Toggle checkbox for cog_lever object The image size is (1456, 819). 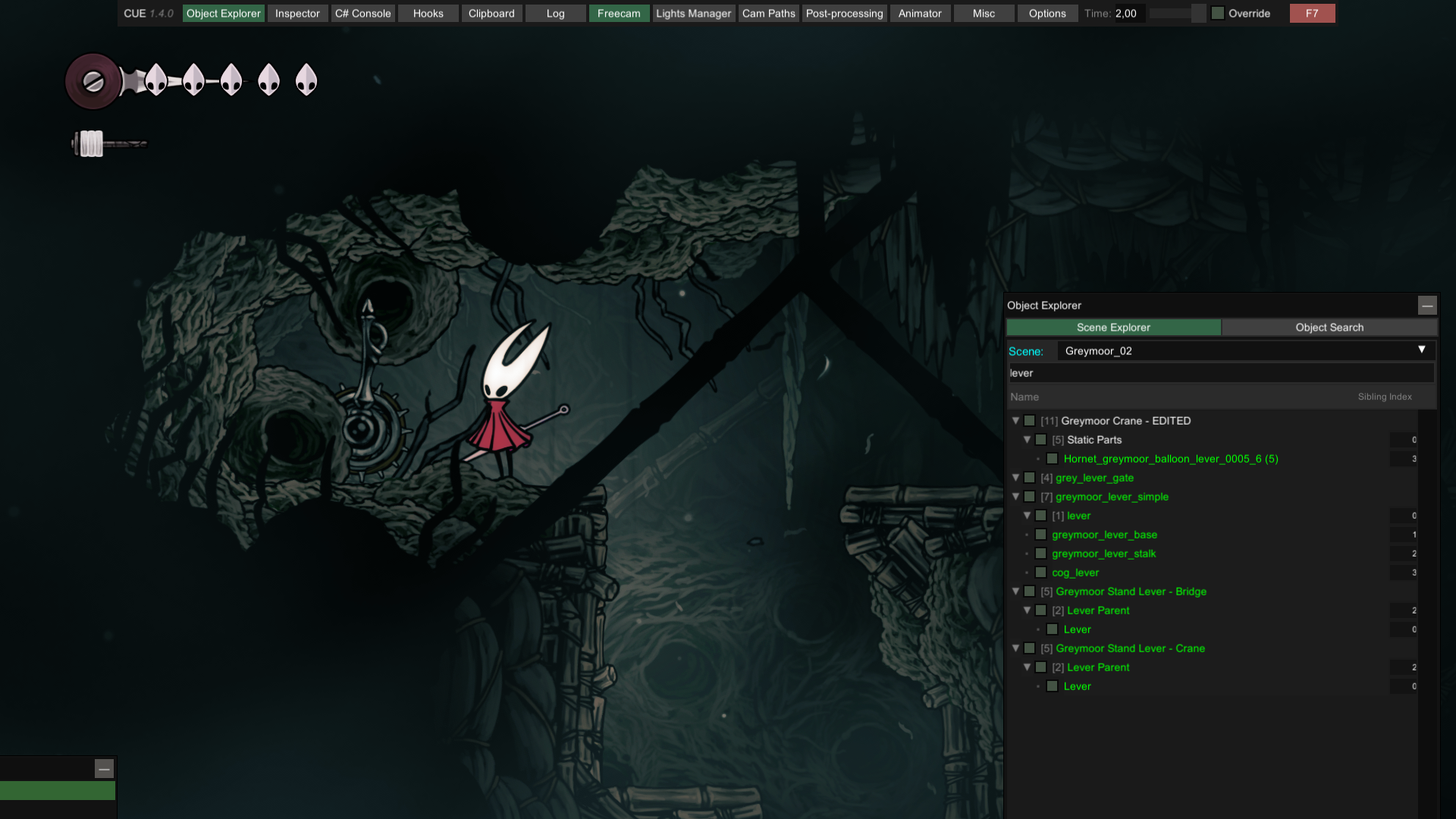coord(1040,573)
